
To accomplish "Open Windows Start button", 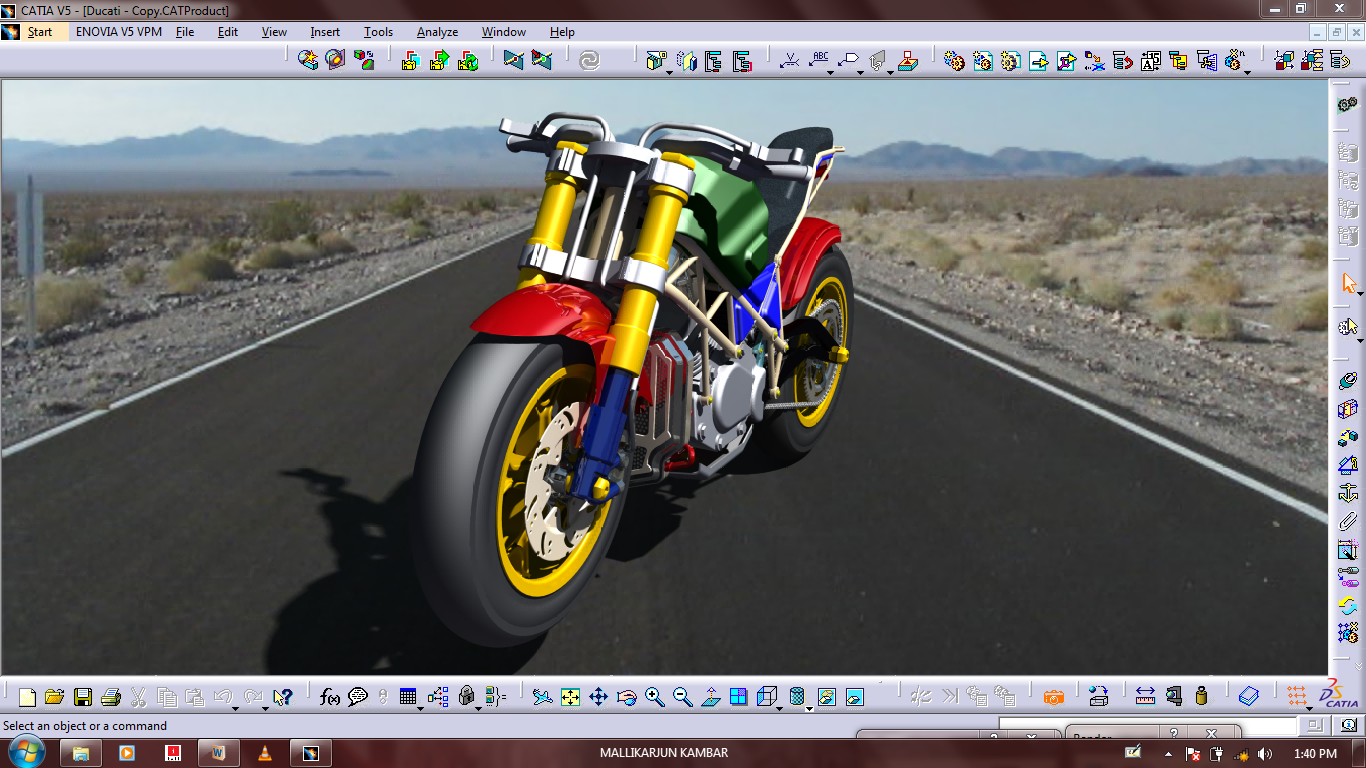I will [x=26, y=752].
